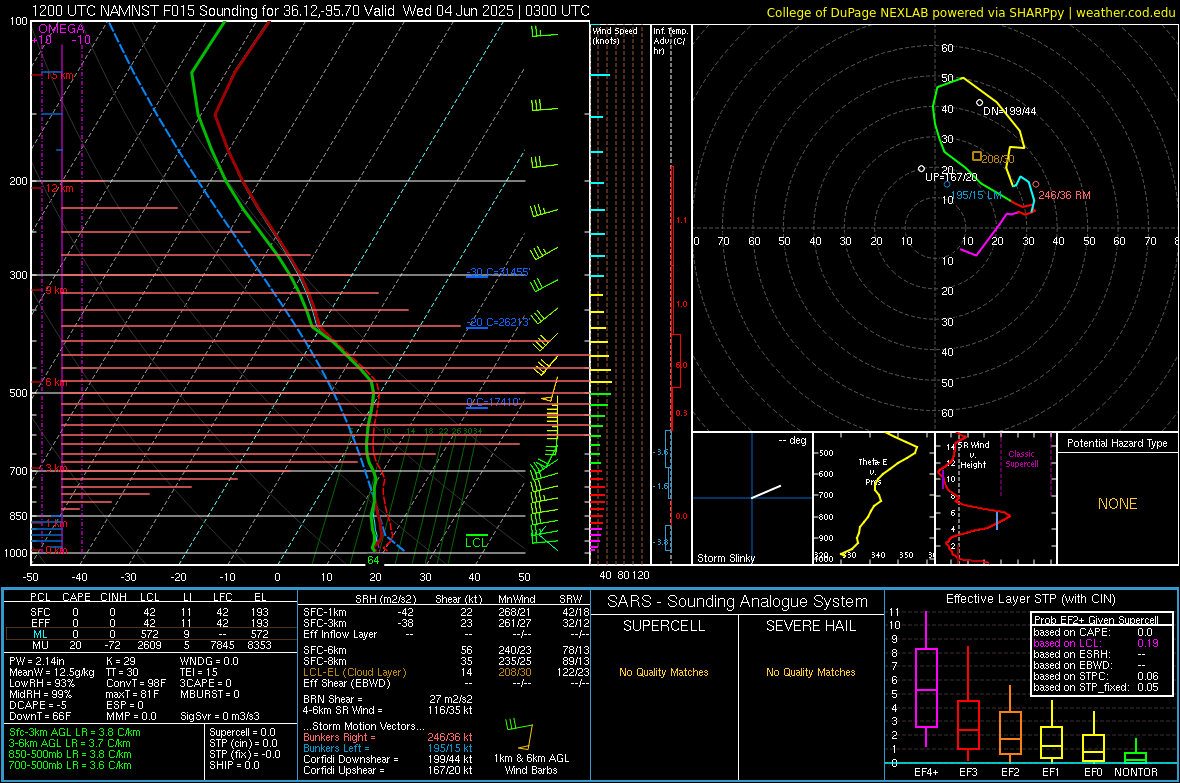The height and width of the screenshot is (783, 1180).
Task: Click the -30 C=31455' height label
Action: point(498,272)
